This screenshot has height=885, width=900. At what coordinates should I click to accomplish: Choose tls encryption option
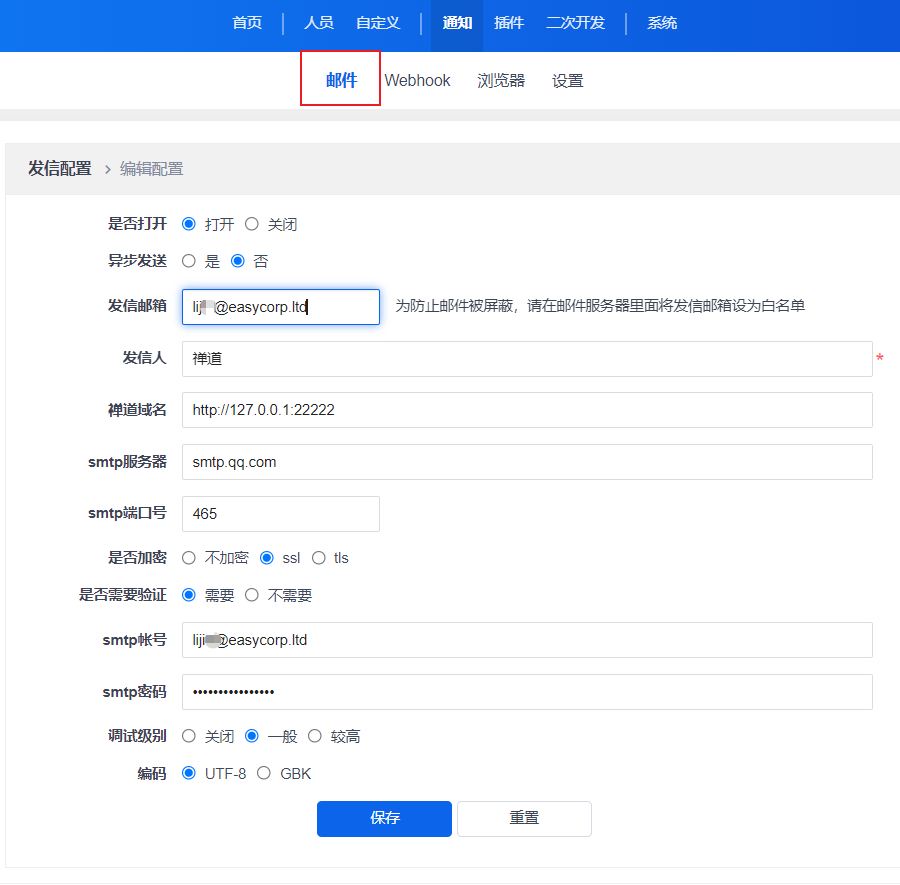[319, 558]
